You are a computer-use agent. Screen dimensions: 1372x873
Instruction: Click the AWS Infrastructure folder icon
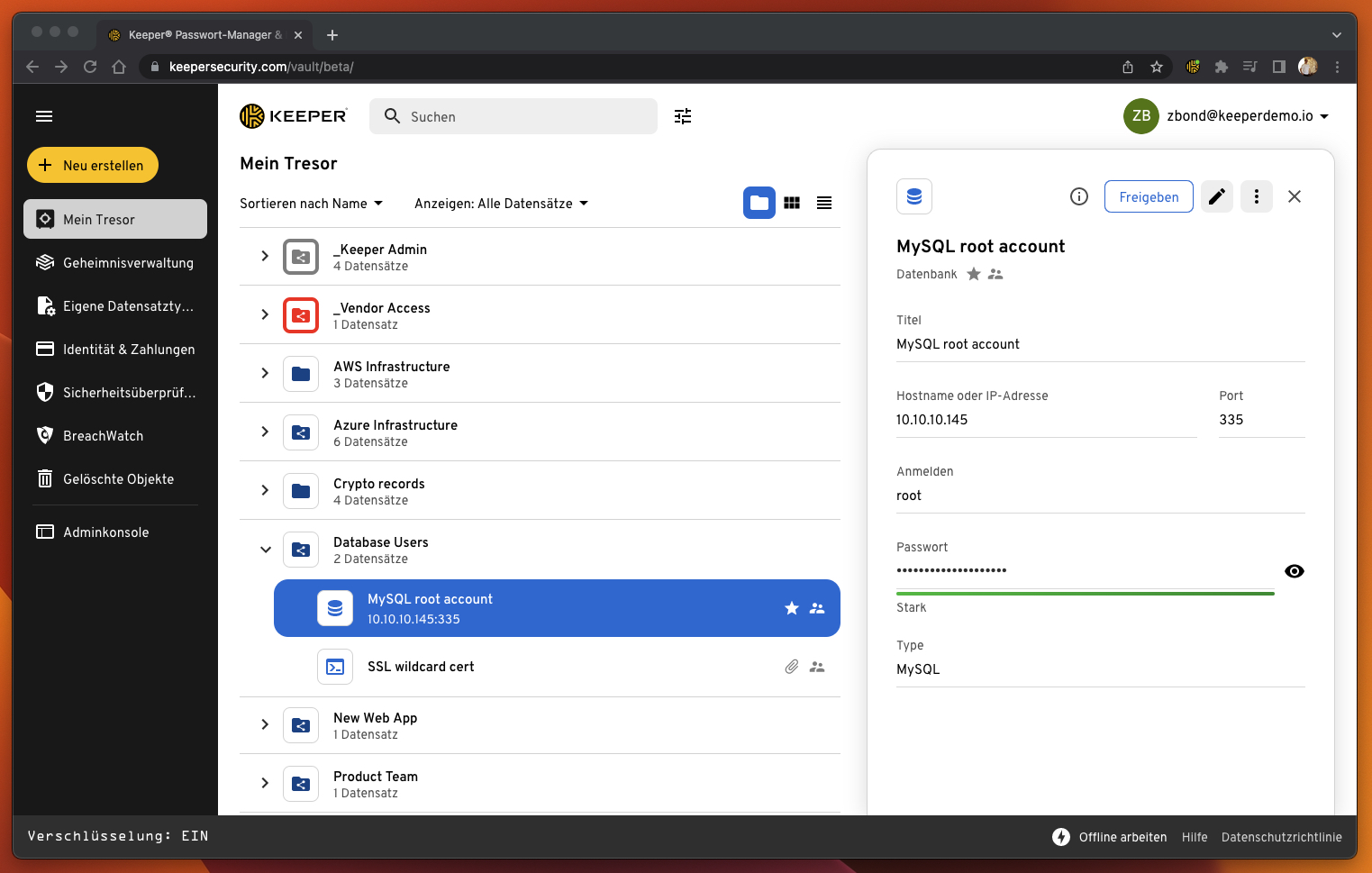301,374
